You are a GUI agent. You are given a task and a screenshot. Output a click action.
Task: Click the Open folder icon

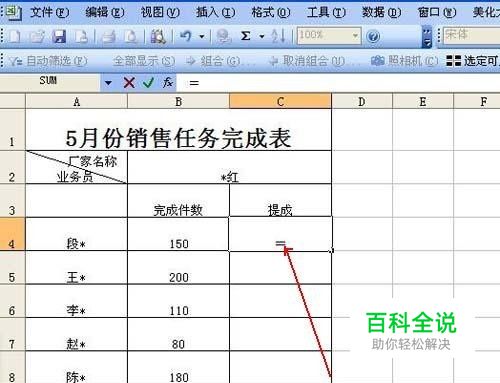click(37, 36)
